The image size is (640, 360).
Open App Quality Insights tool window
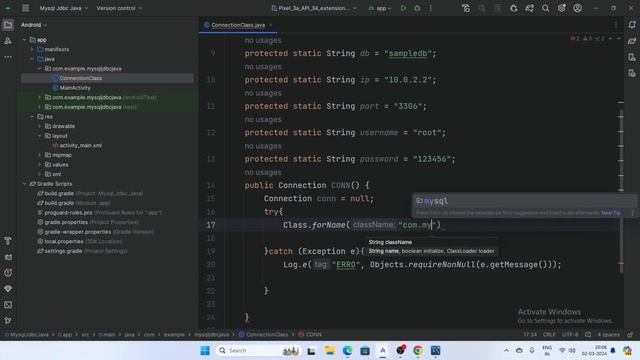pos(8,289)
